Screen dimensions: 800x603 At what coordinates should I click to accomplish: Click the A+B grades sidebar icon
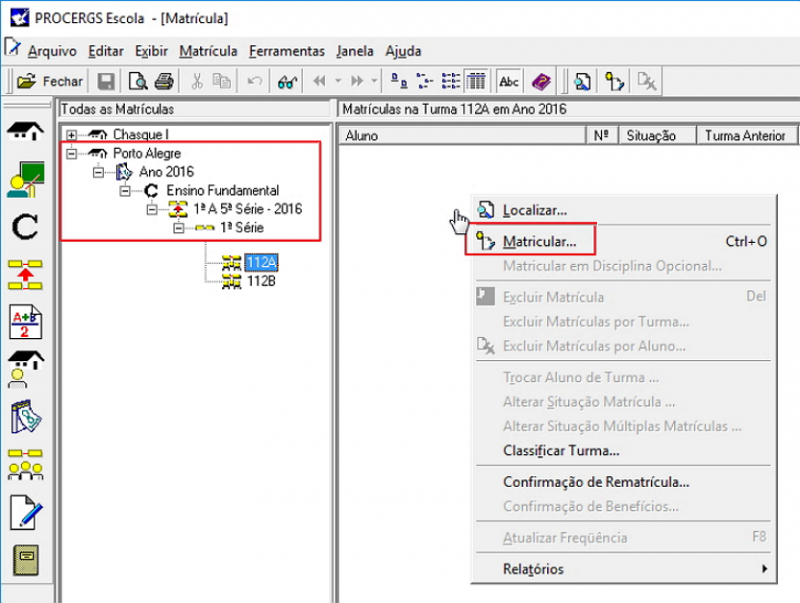[x=26, y=321]
